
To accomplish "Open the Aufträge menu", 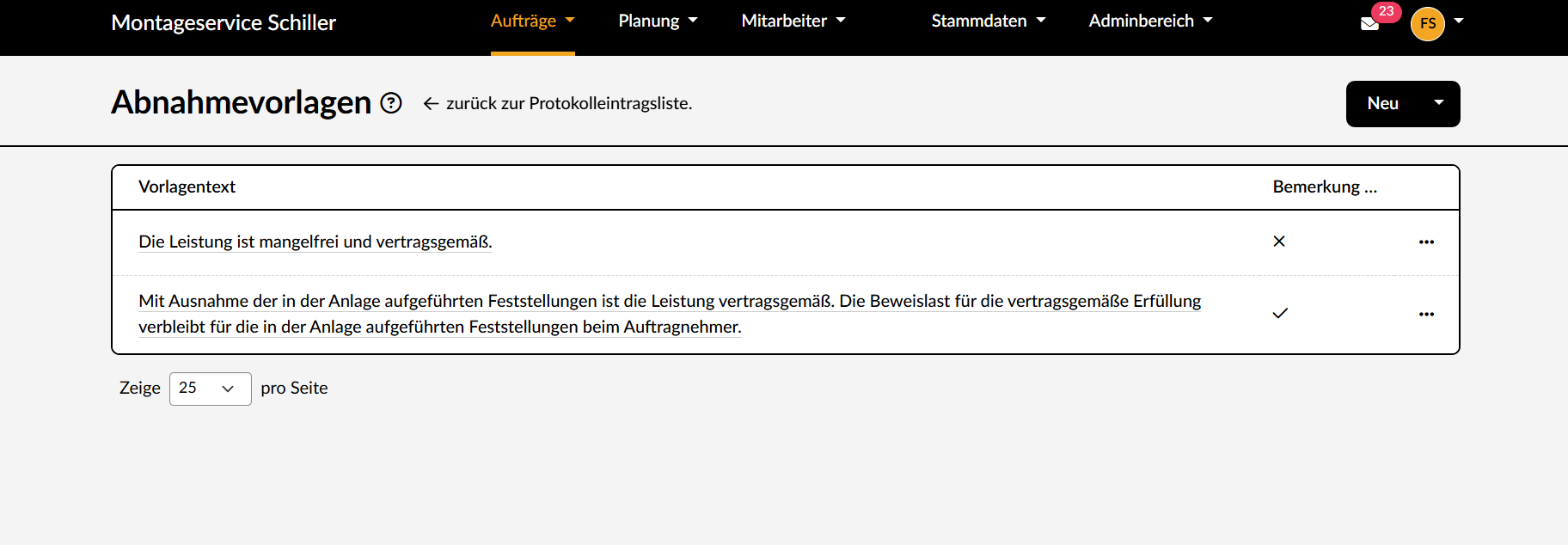I will point(532,21).
